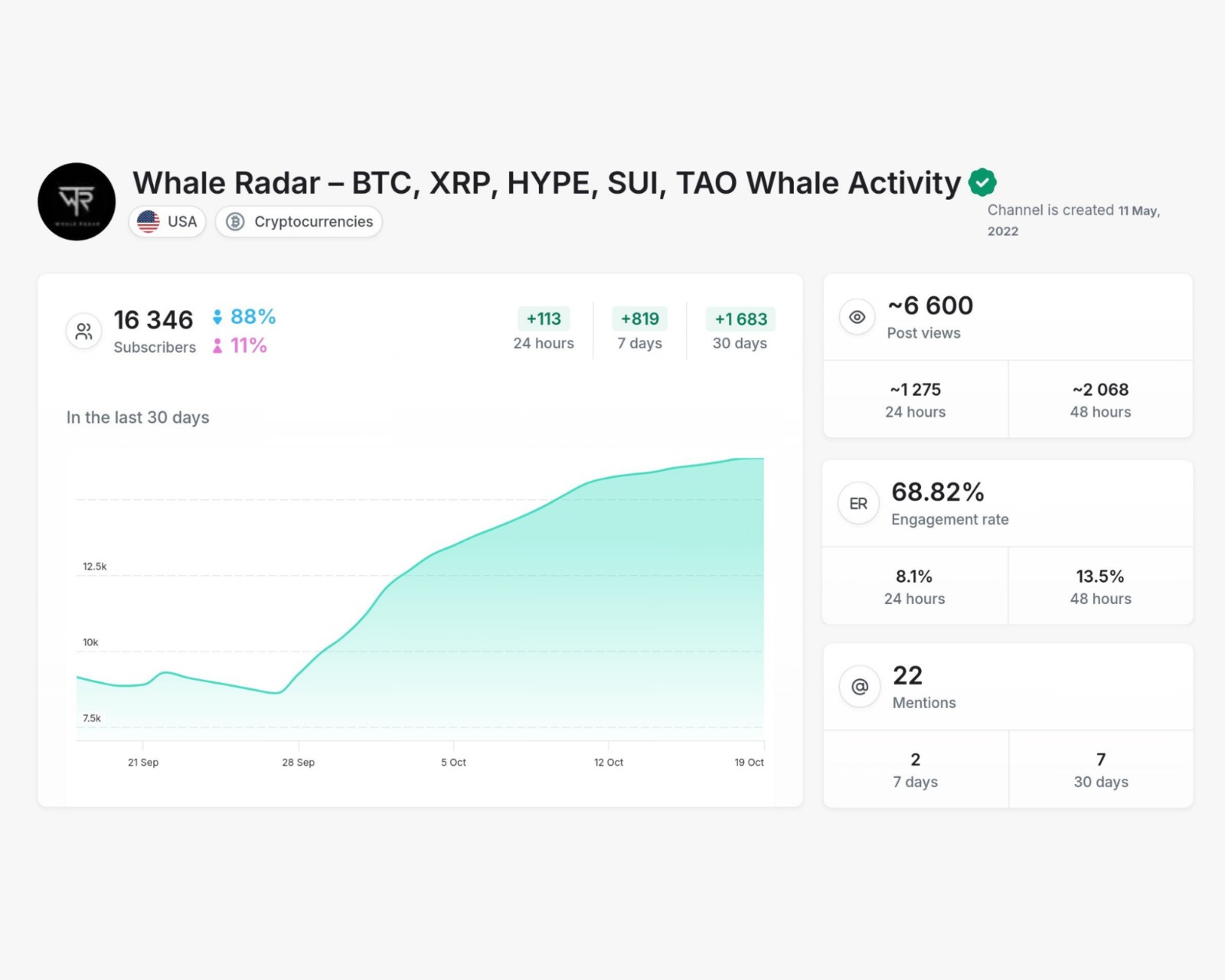Click the 12.5k y-axis label

95,567
